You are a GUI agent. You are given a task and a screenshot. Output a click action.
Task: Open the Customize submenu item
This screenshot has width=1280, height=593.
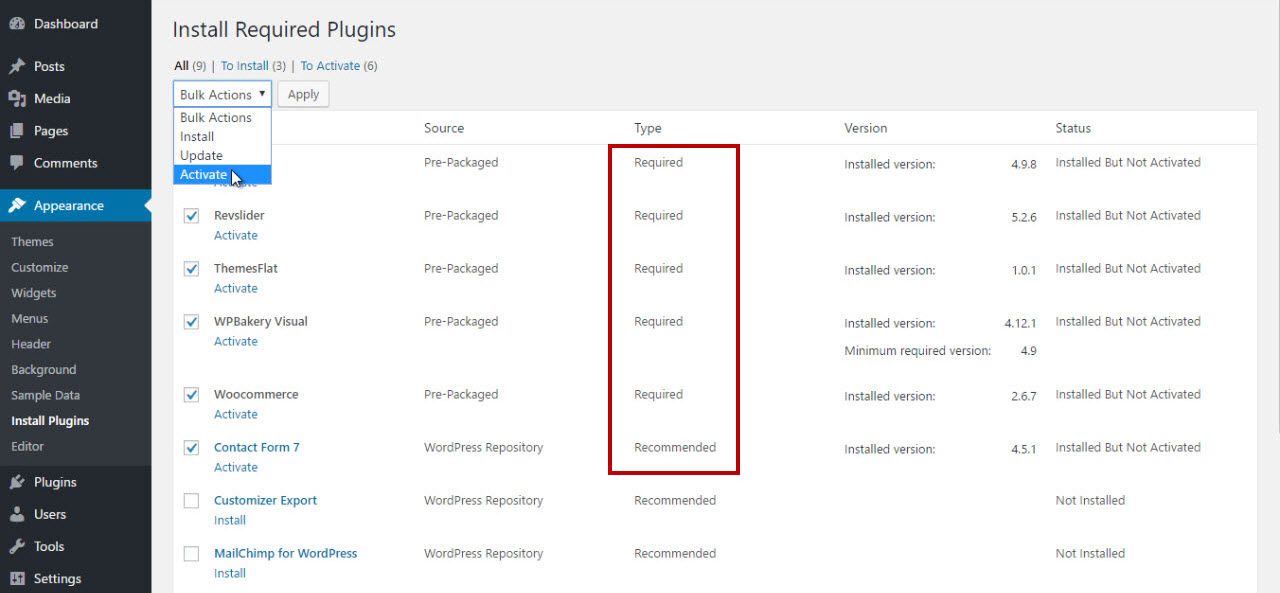[x=40, y=268]
